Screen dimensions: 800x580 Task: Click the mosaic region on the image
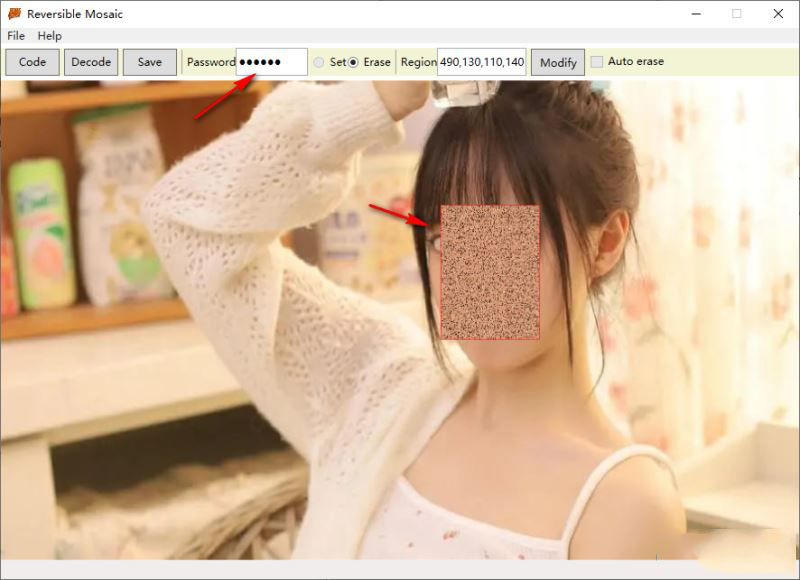(x=490, y=272)
